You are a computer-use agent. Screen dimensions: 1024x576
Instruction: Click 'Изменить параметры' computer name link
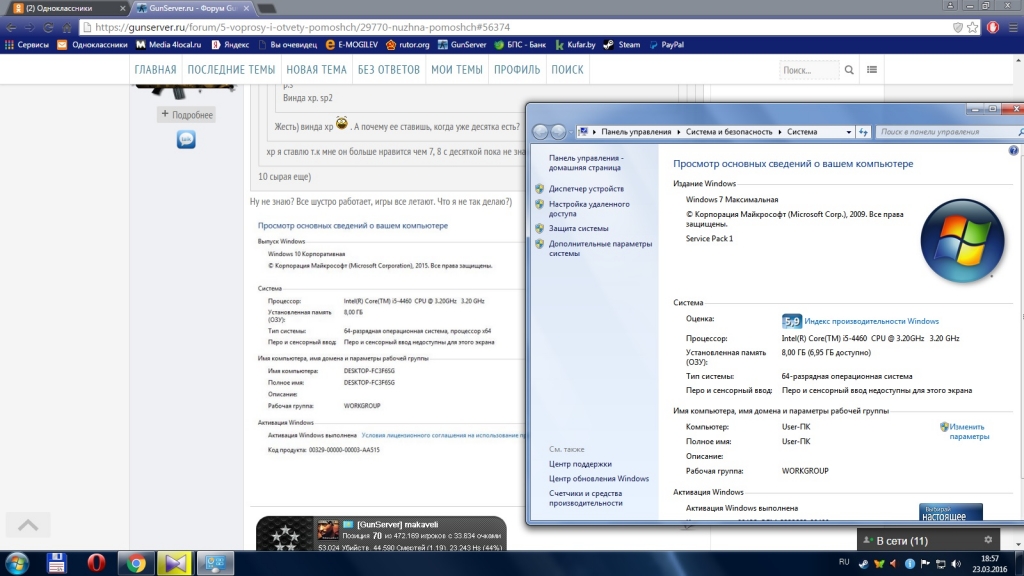968,431
